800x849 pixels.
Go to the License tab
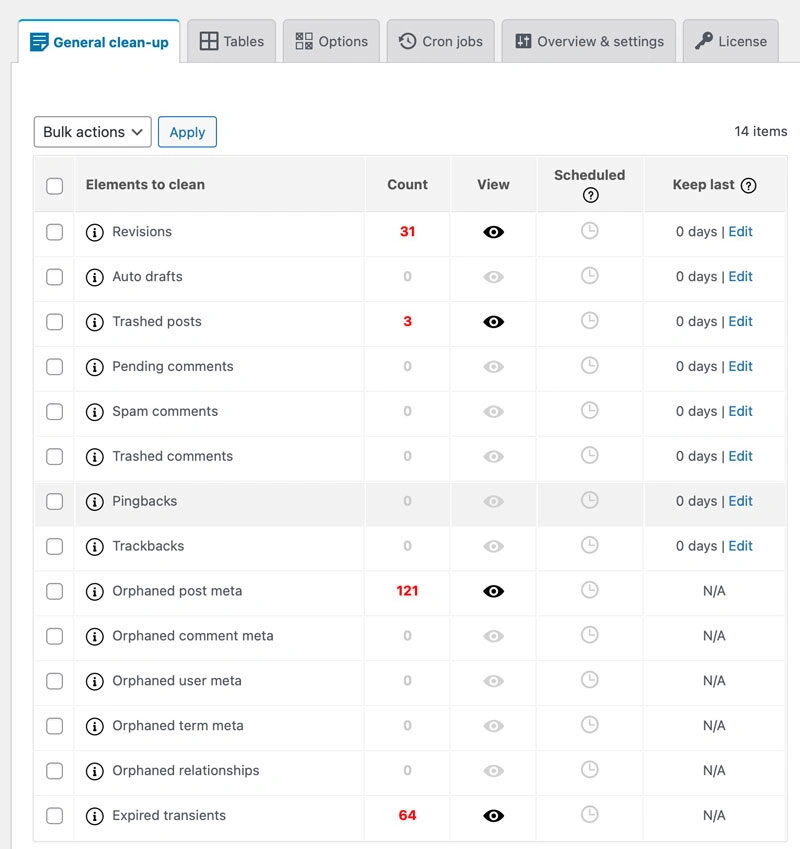pyautogui.click(x=731, y=41)
